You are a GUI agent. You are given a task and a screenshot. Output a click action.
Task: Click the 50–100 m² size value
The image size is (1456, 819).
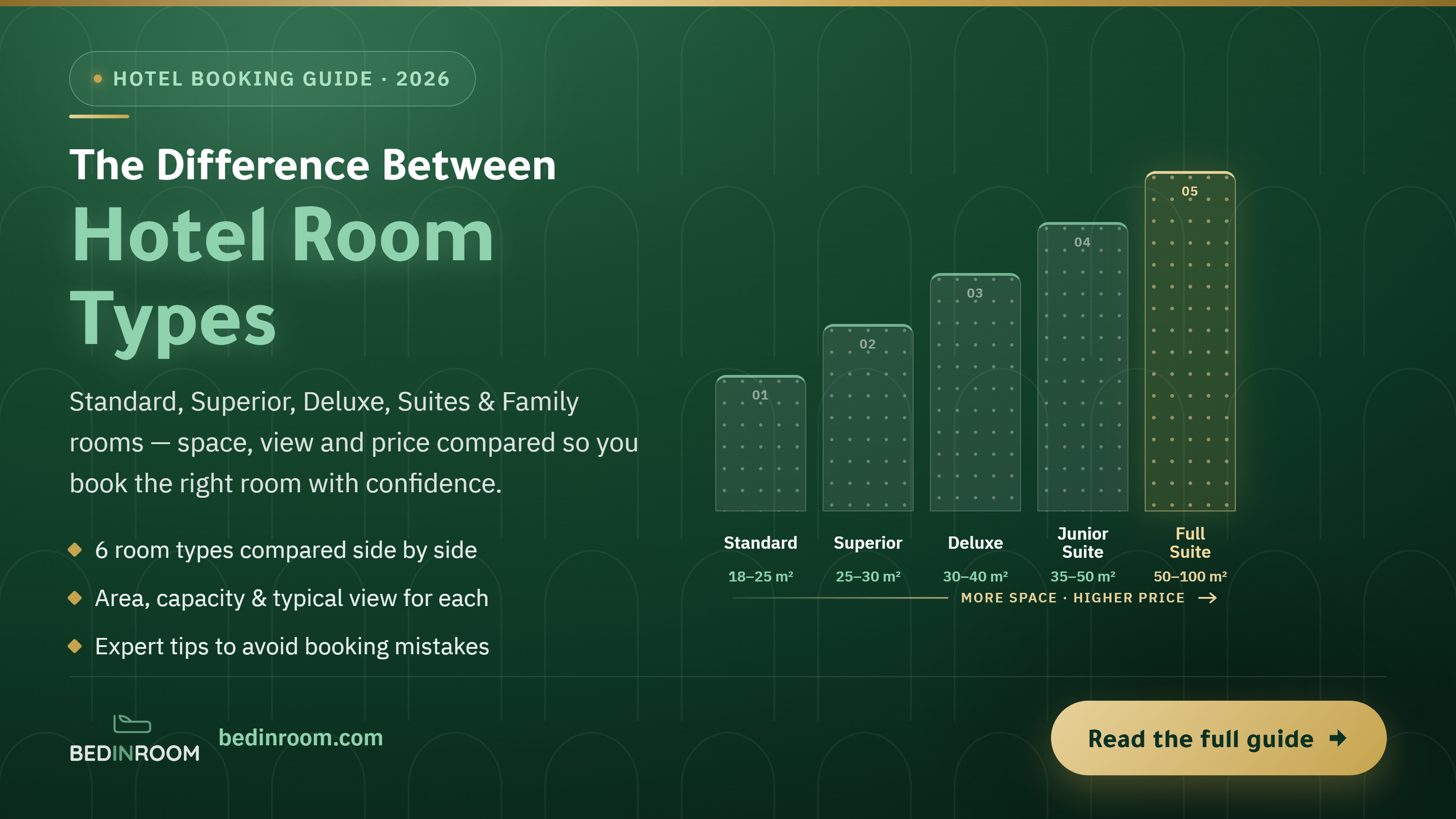pyautogui.click(x=1190, y=576)
